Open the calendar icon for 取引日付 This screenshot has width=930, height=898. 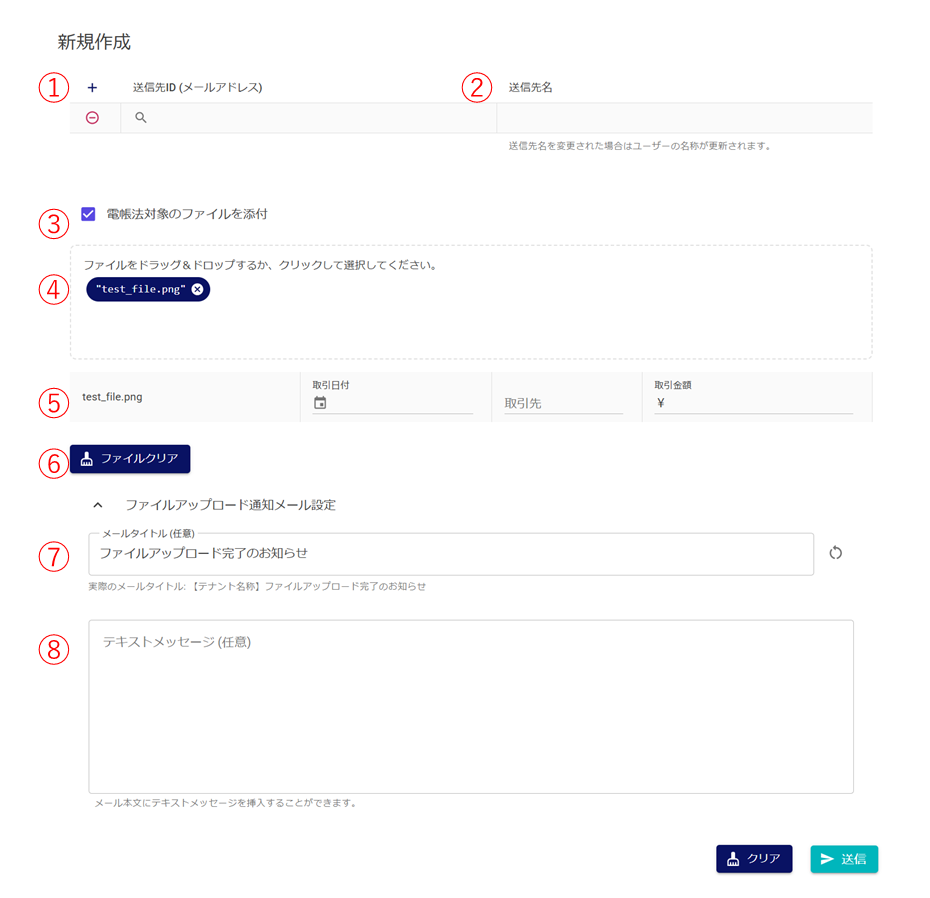pos(320,403)
